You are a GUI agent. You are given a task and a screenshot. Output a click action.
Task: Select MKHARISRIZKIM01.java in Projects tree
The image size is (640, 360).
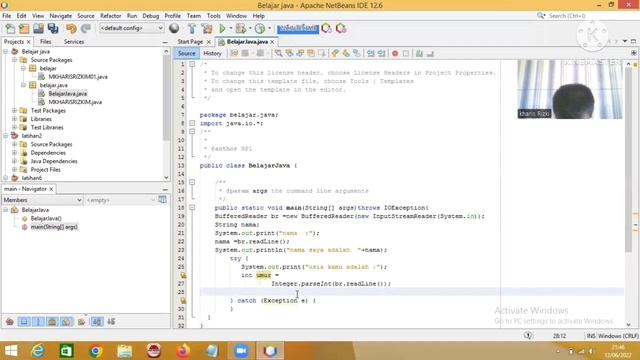(78, 77)
